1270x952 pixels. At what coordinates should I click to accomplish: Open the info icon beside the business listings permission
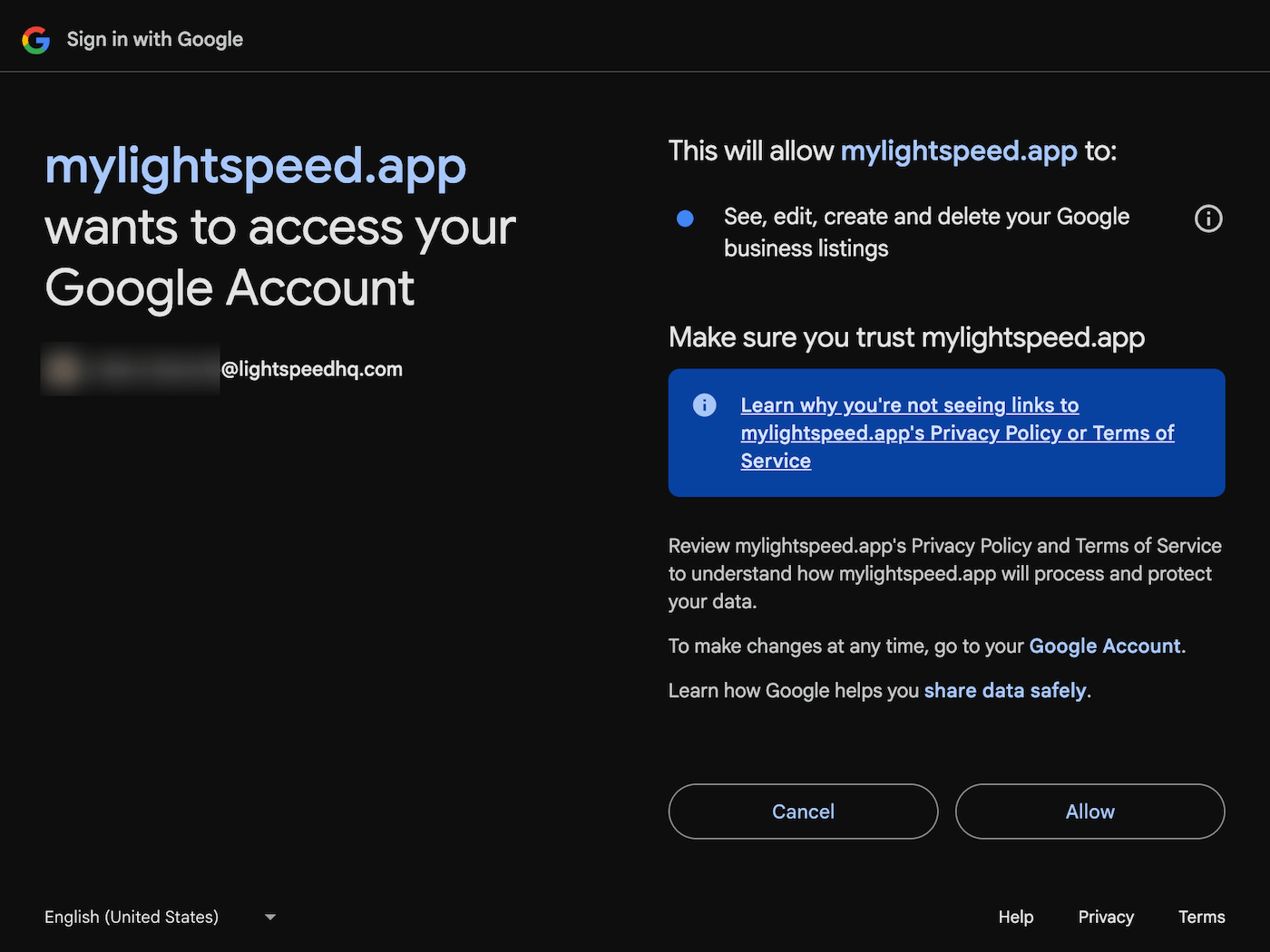1207,219
